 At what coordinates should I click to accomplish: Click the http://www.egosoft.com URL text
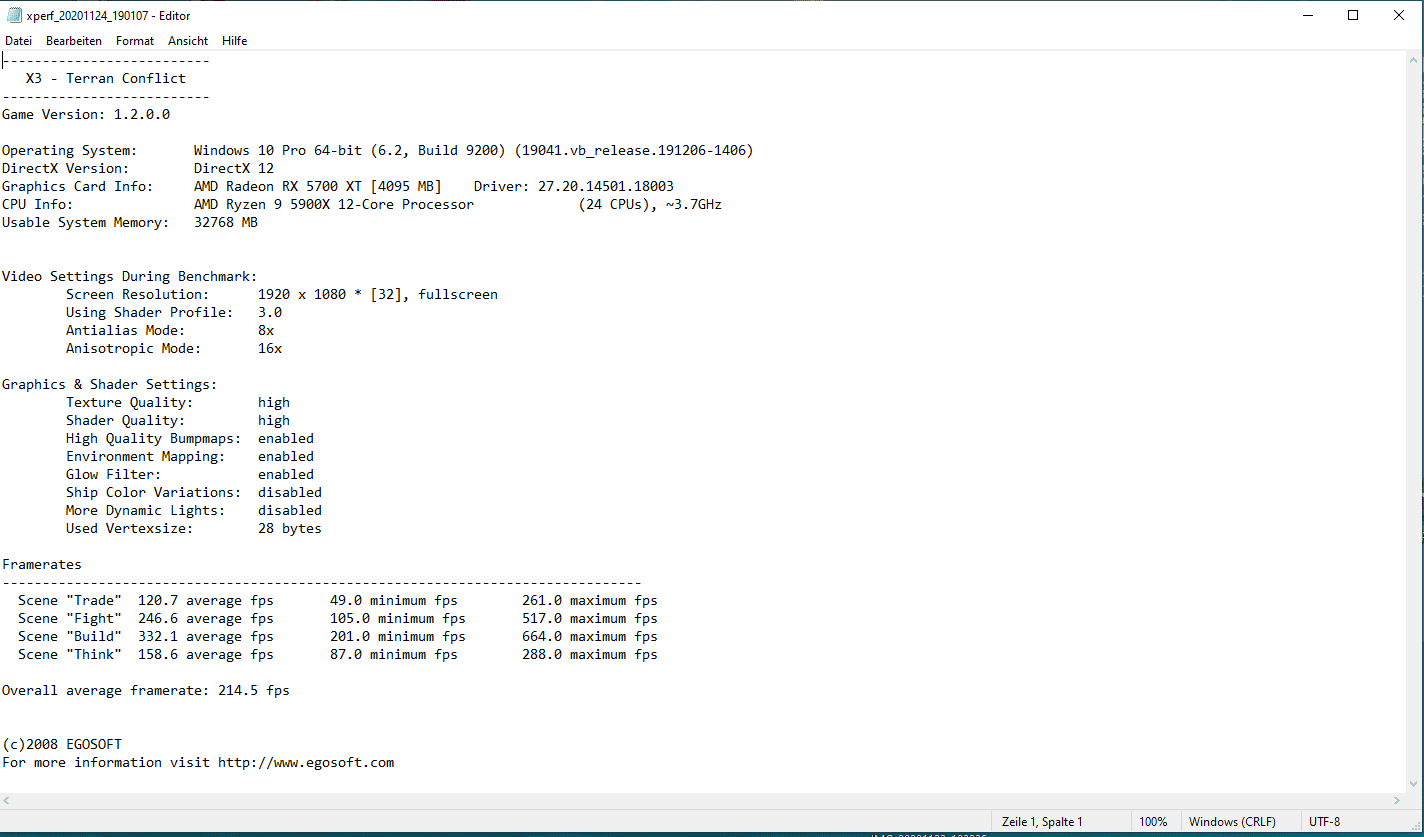(306, 762)
